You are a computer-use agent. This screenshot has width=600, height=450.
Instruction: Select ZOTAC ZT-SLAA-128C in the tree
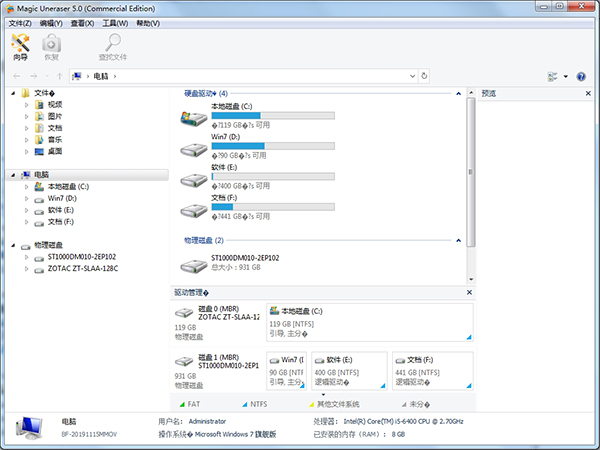83,269
